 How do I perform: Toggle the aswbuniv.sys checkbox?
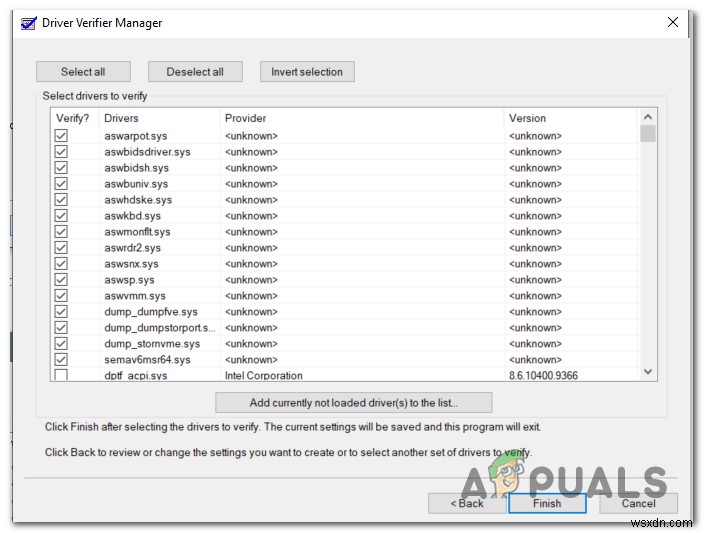(x=61, y=184)
